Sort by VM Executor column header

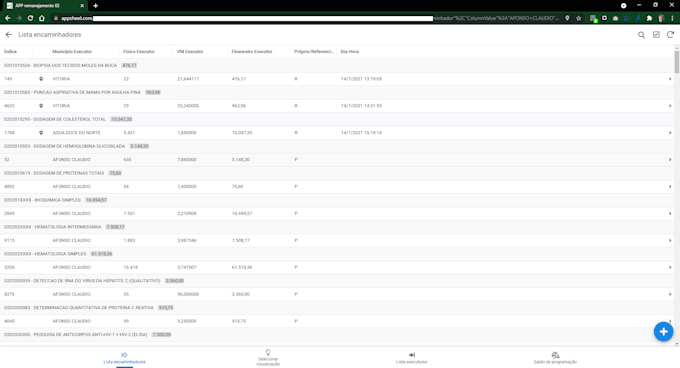point(190,52)
